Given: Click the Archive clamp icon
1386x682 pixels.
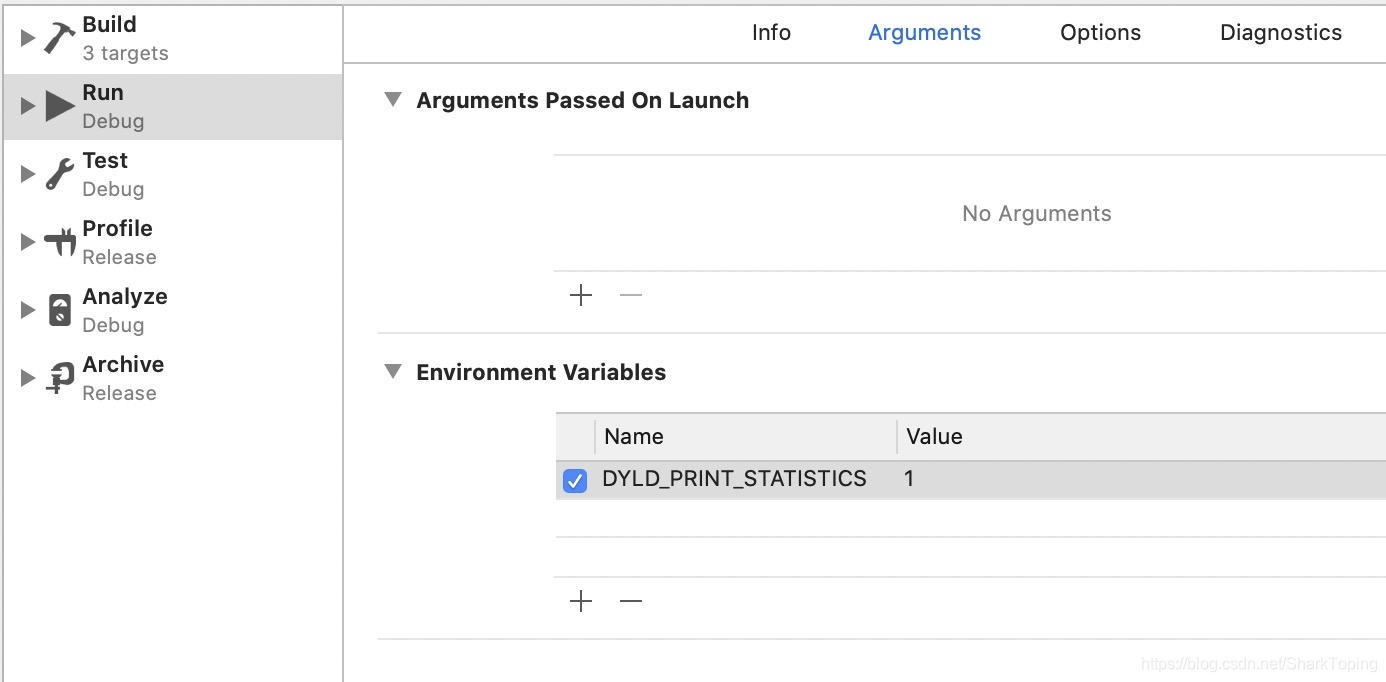Looking at the screenshot, I should point(60,378).
